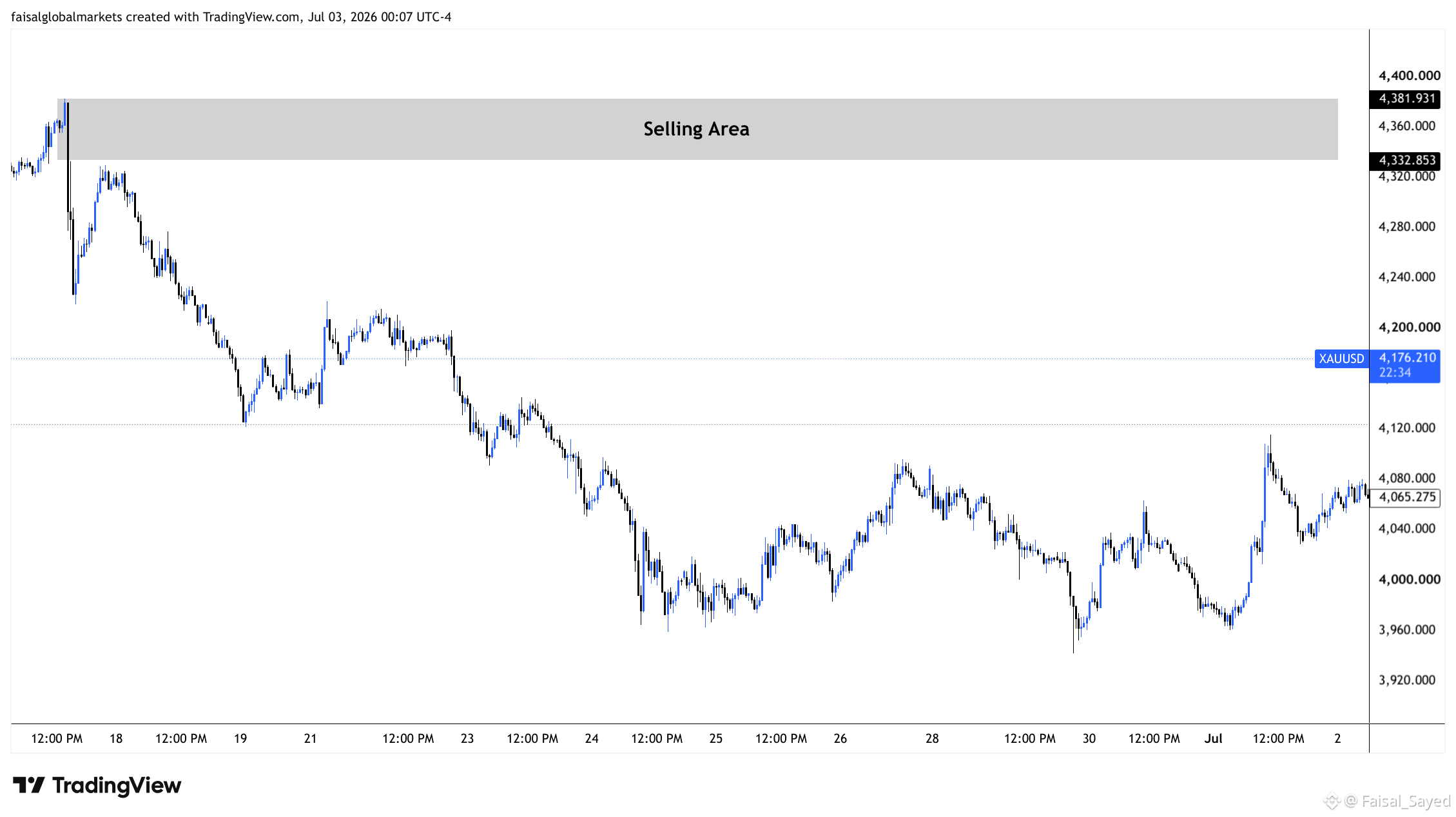The width and height of the screenshot is (1456, 817).
Task: Select the Selling Area label
Action: (696, 129)
